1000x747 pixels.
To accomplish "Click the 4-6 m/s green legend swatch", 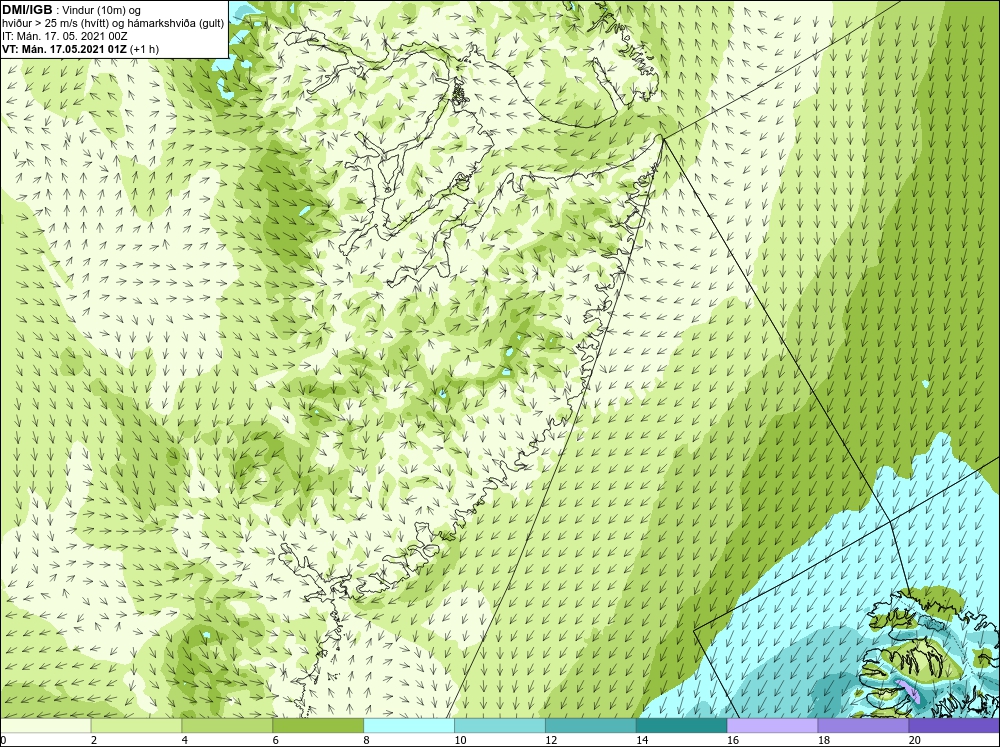I will coord(227,726).
